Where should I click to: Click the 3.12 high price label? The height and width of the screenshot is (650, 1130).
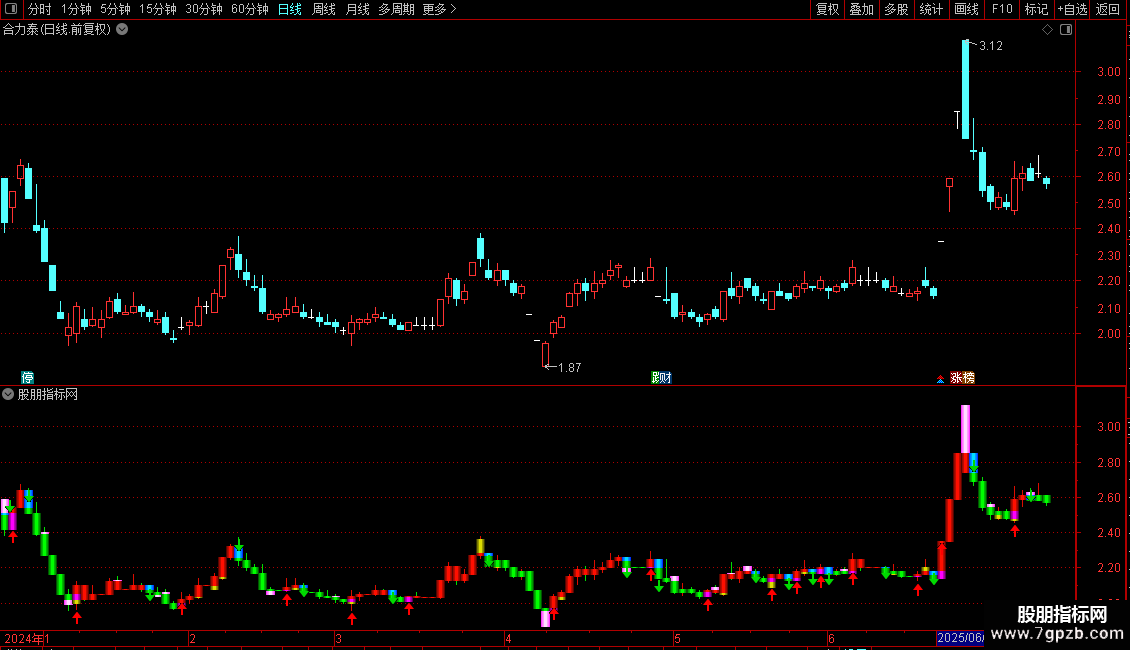click(x=991, y=46)
